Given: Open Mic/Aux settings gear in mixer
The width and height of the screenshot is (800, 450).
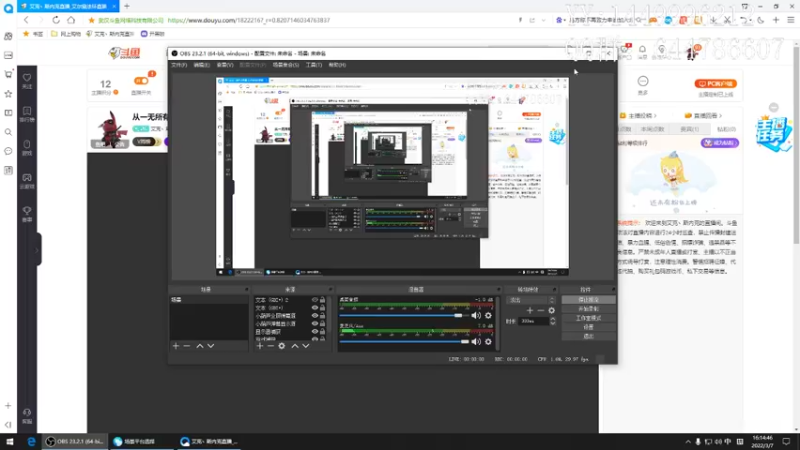Looking at the screenshot, I should click(488, 341).
